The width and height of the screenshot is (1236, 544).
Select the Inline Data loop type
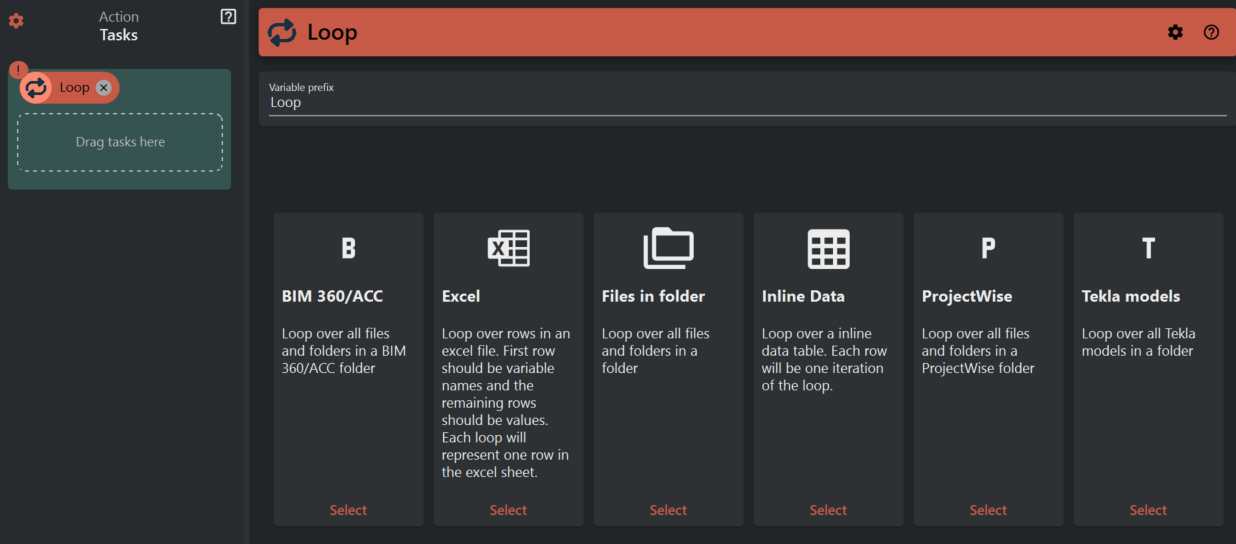[x=828, y=510]
